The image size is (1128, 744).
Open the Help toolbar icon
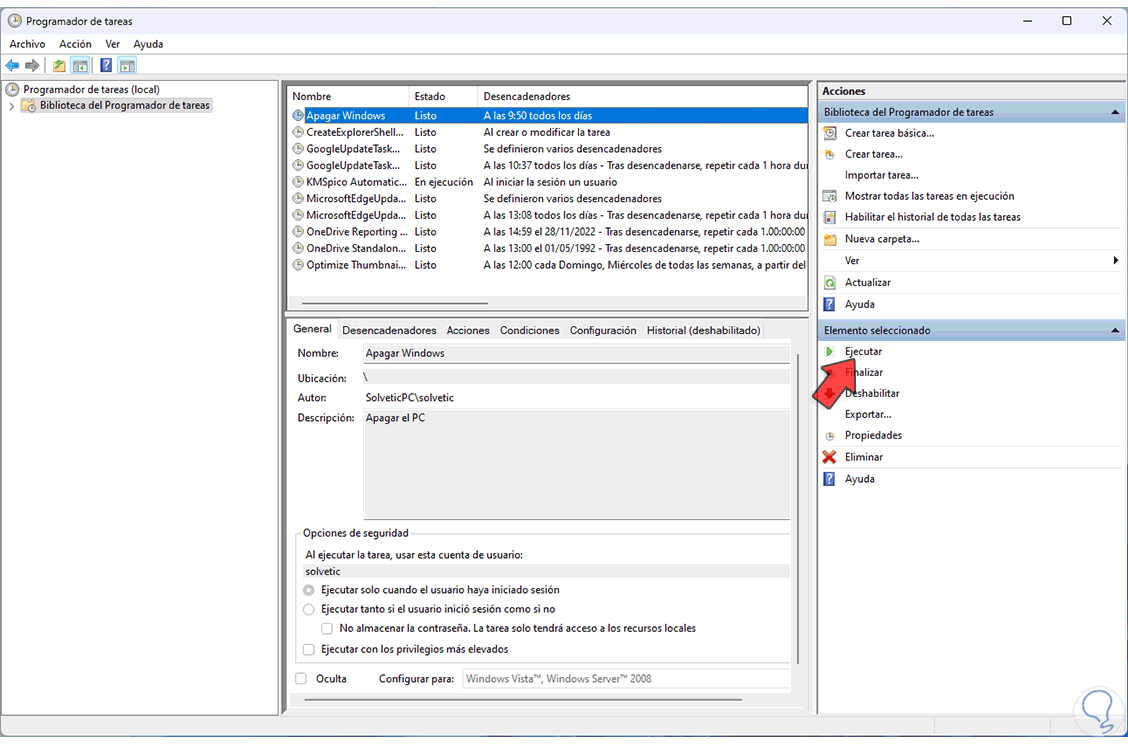coord(106,65)
